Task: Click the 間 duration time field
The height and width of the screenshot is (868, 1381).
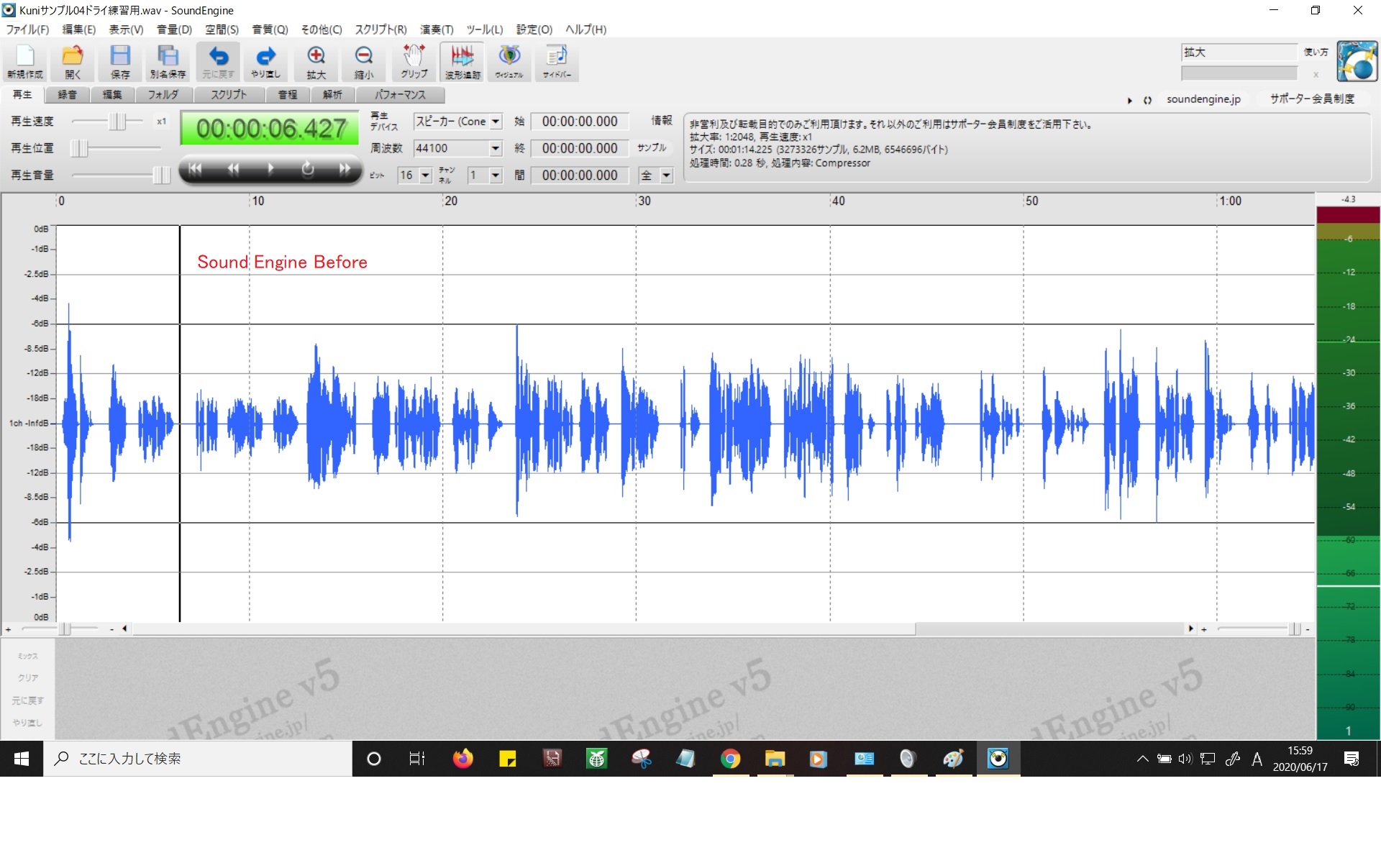Action: pyautogui.click(x=580, y=175)
